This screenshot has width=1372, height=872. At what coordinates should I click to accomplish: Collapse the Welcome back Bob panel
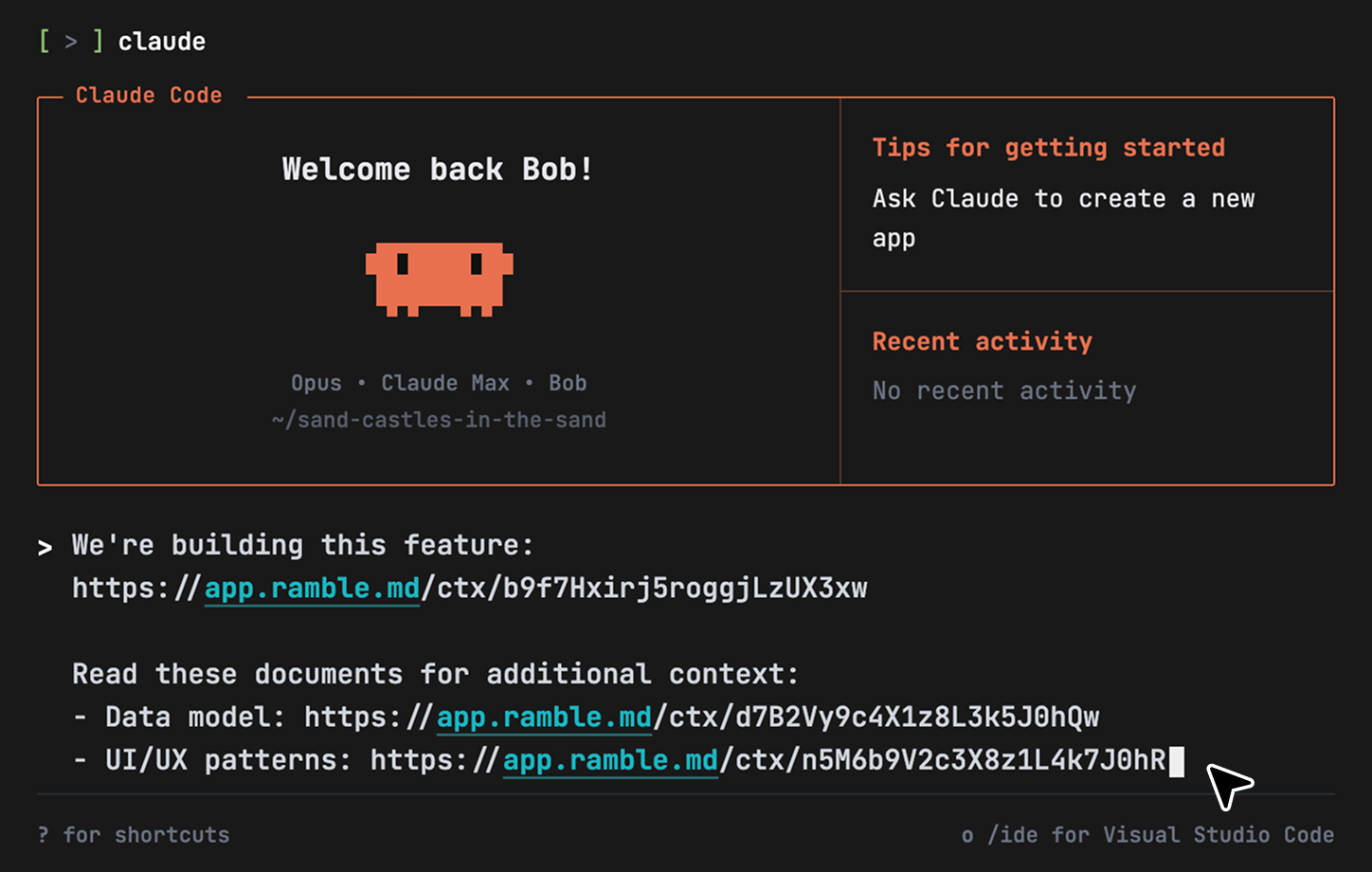tap(437, 169)
